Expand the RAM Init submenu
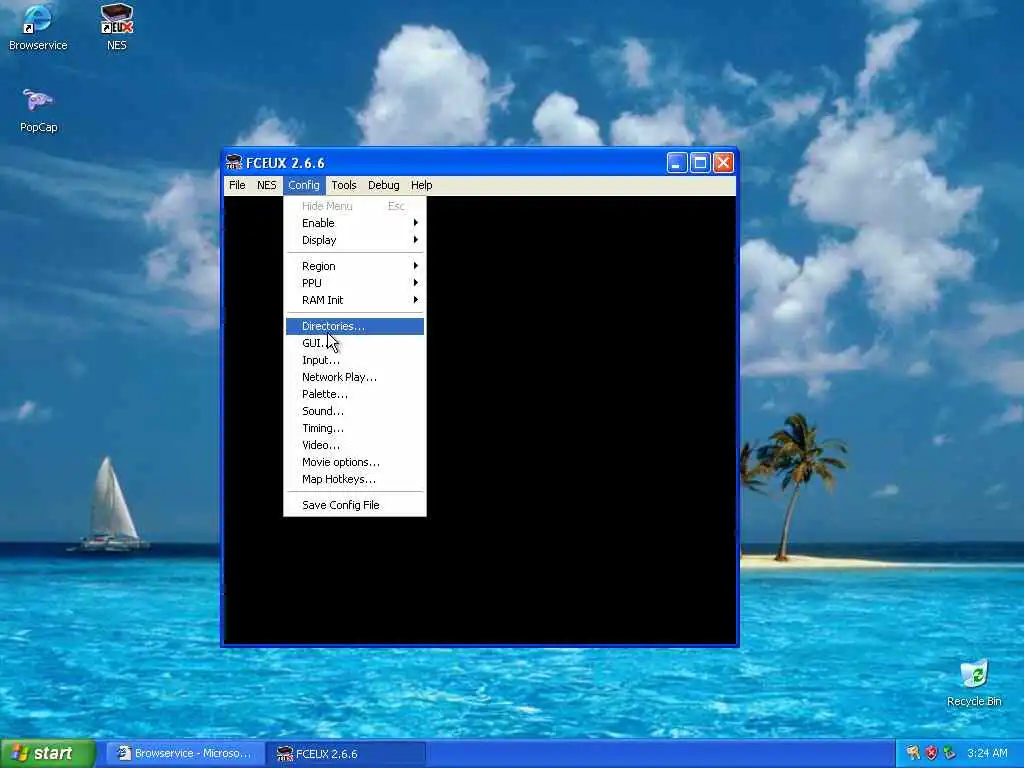Screen dimensions: 1024x768 [x=355, y=300]
